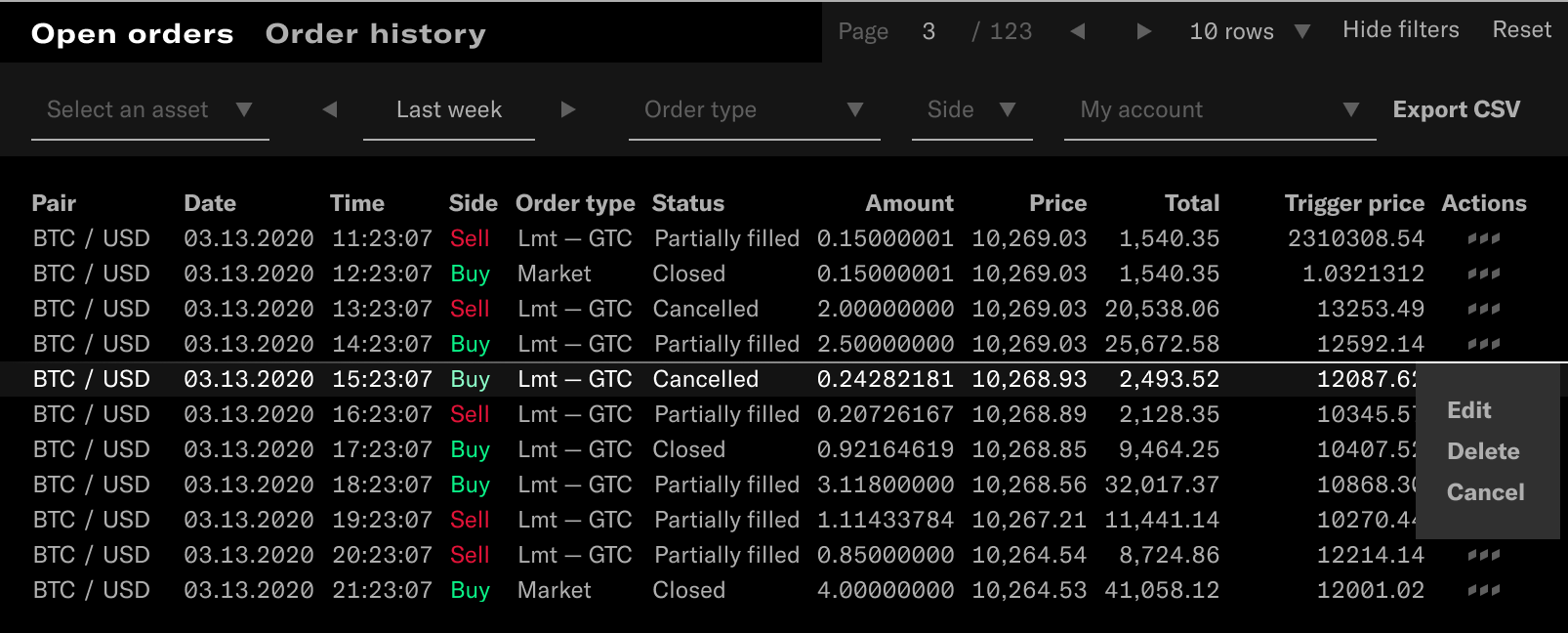Go to next page arrow

tap(1143, 31)
